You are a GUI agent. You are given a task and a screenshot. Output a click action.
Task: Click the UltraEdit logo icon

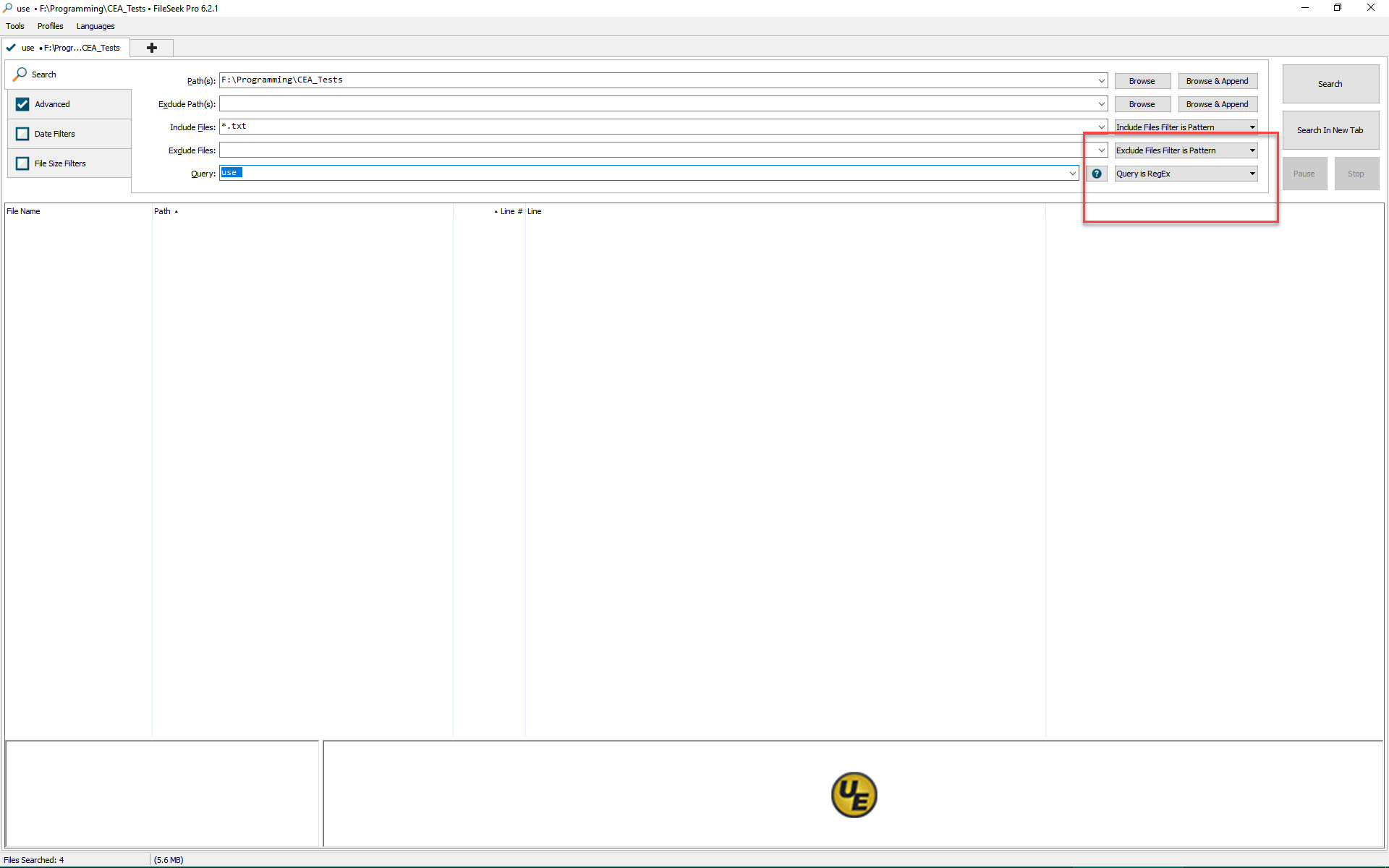[x=854, y=795]
